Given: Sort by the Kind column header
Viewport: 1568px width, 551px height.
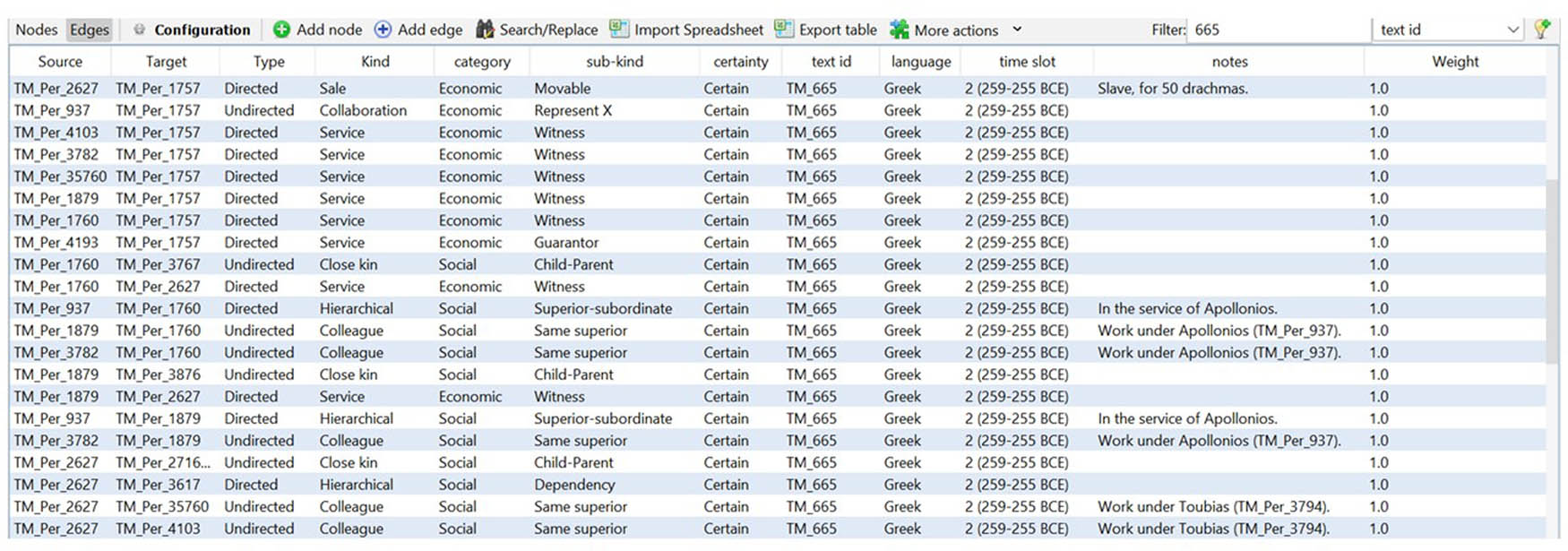Looking at the screenshot, I should pos(375,62).
